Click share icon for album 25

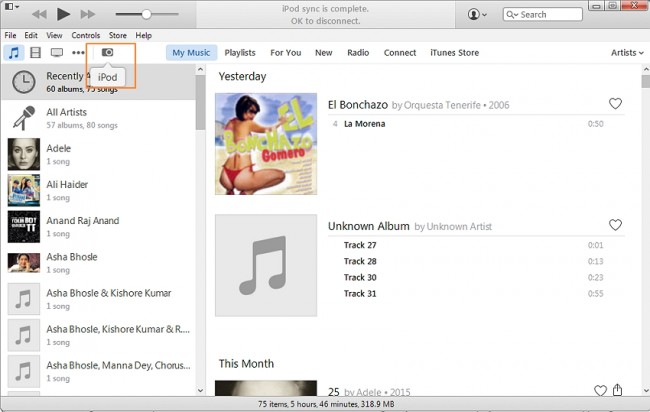point(617,390)
